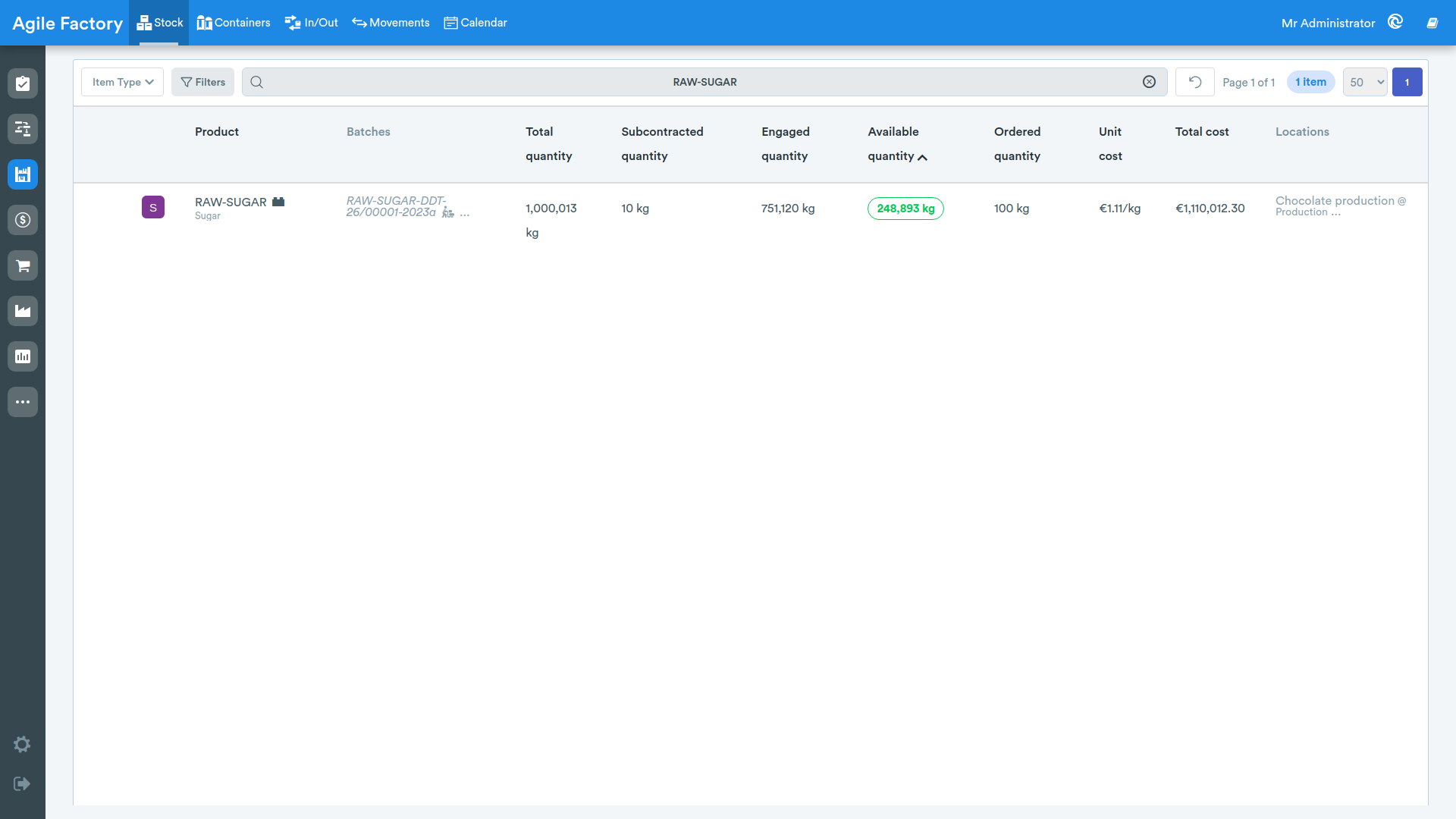Open the user profile spiral icon
This screenshot has width=1456, height=819.
tap(1395, 22)
